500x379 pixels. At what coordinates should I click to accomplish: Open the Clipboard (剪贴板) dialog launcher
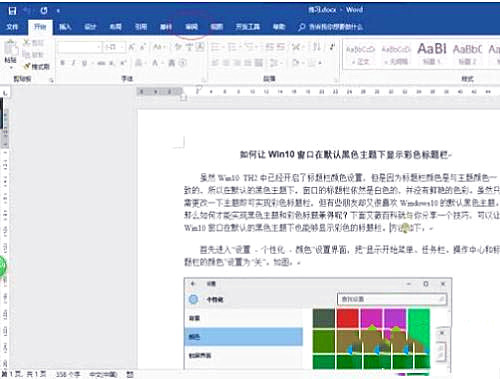pyautogui.click(x=52, y=80)
